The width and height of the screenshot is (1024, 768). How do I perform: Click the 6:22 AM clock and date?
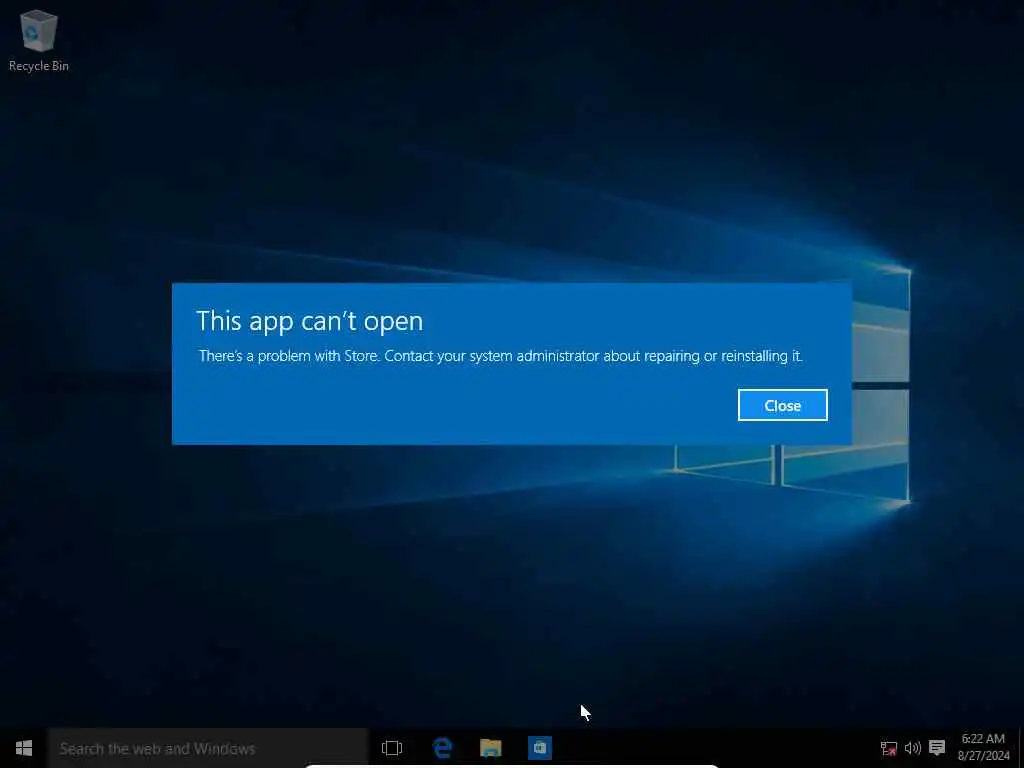984,747
